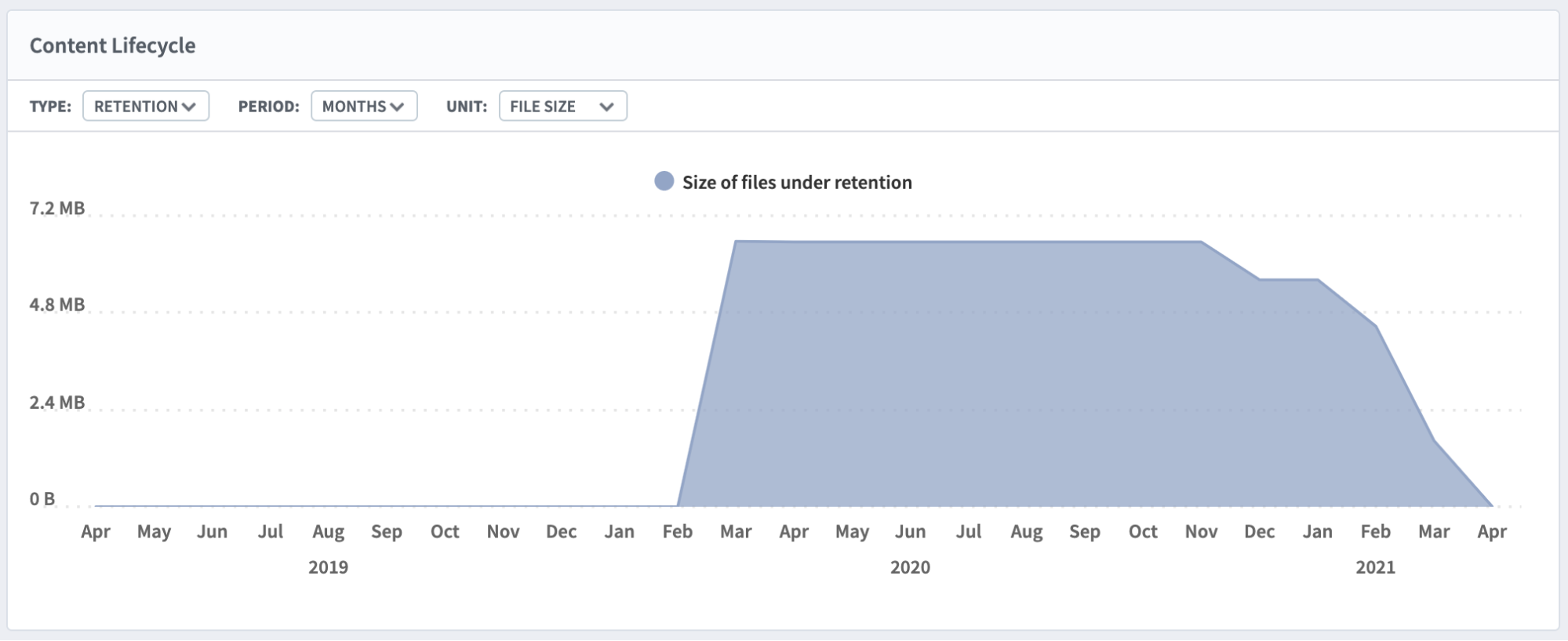Click the data point above Nov 2020
Image resolution: width=1568 pixels, height=641 pixels.
click(1201, 242)
